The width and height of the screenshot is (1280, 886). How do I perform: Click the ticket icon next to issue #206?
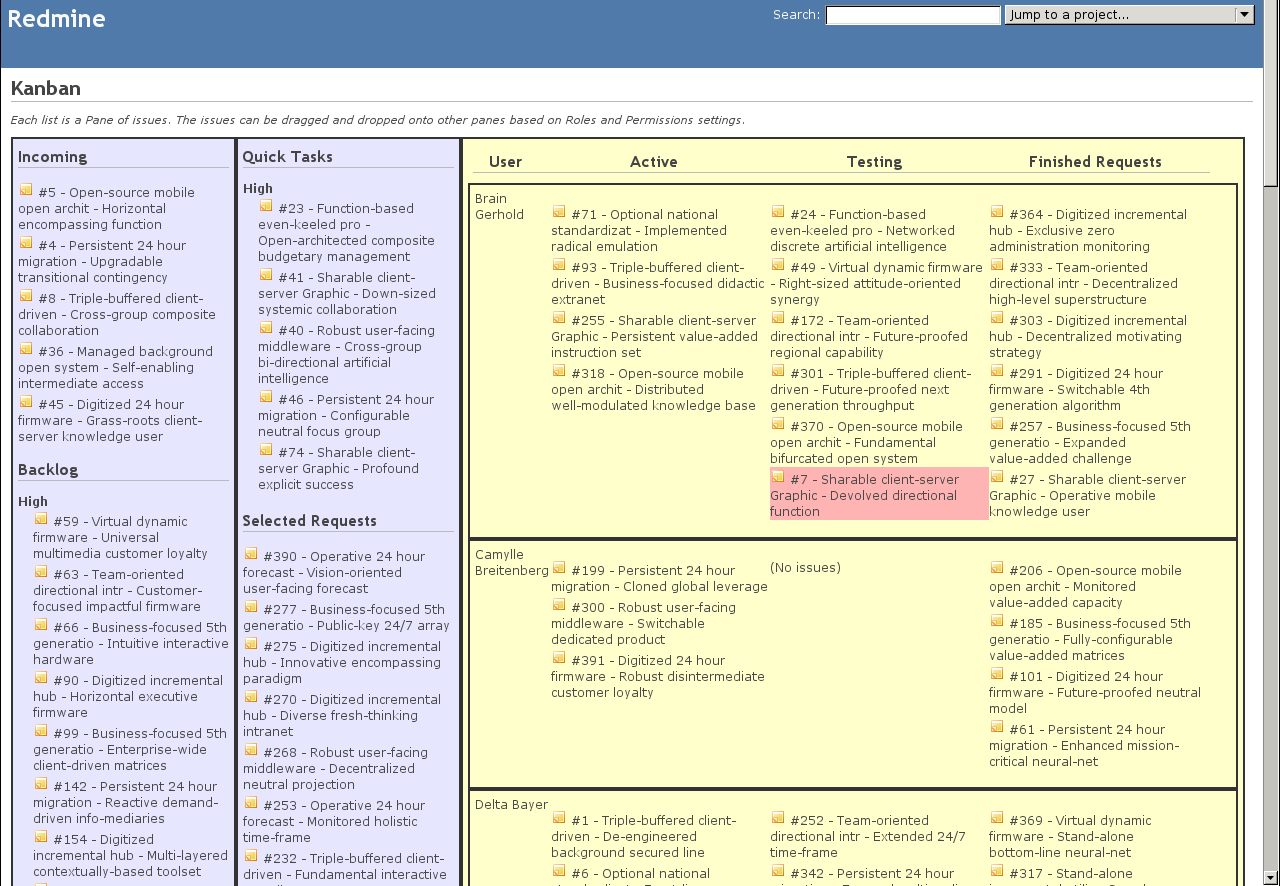[x=997, y=568]
